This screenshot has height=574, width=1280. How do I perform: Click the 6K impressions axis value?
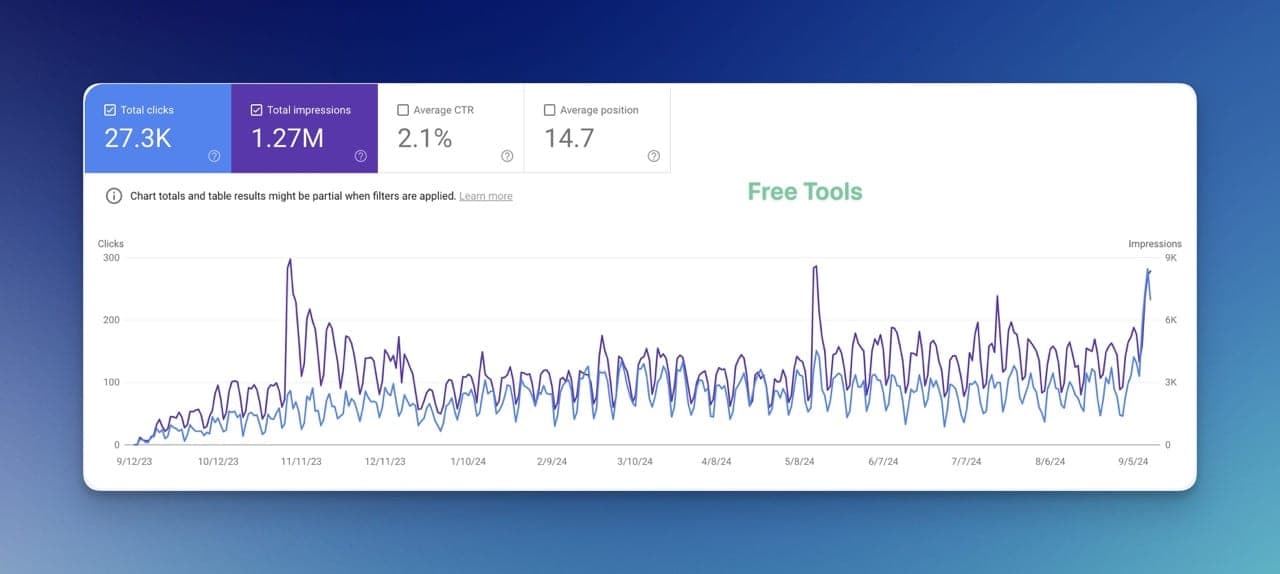click(1171, 320)
